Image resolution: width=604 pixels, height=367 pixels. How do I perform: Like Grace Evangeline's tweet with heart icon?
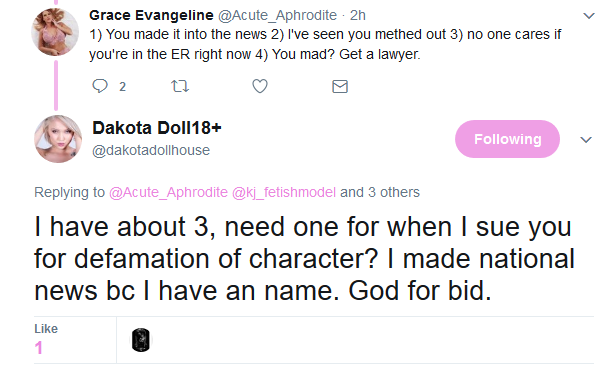pos(260,86)
